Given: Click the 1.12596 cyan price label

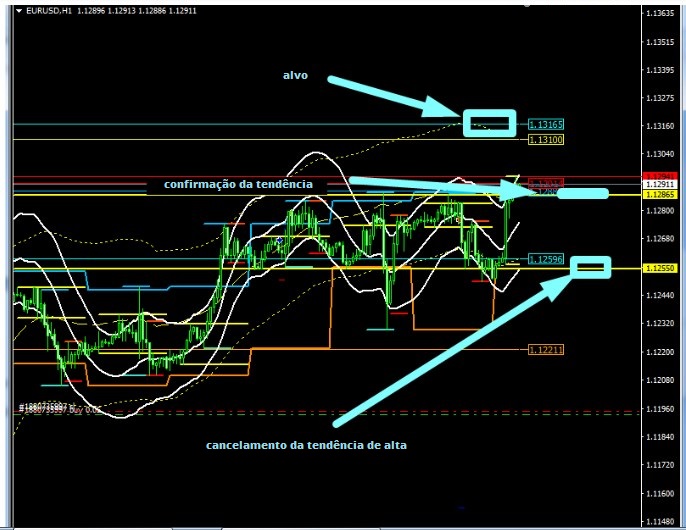Looking at the screenshot, I should tap(546, 258).
